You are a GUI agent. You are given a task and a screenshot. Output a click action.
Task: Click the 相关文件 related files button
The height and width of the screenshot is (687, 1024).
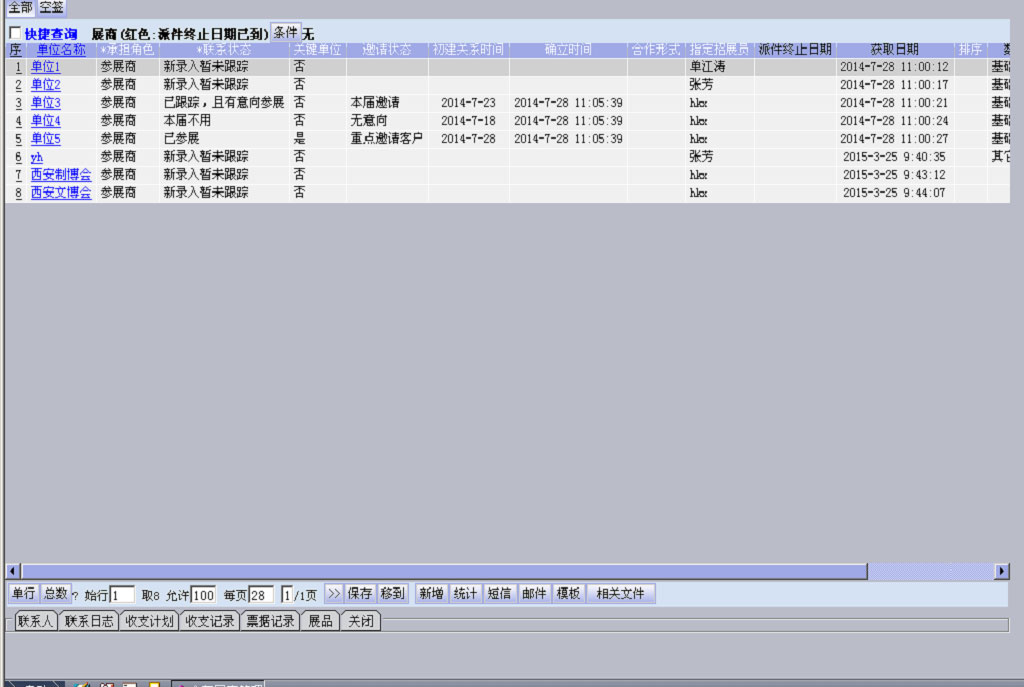point(620,594)
